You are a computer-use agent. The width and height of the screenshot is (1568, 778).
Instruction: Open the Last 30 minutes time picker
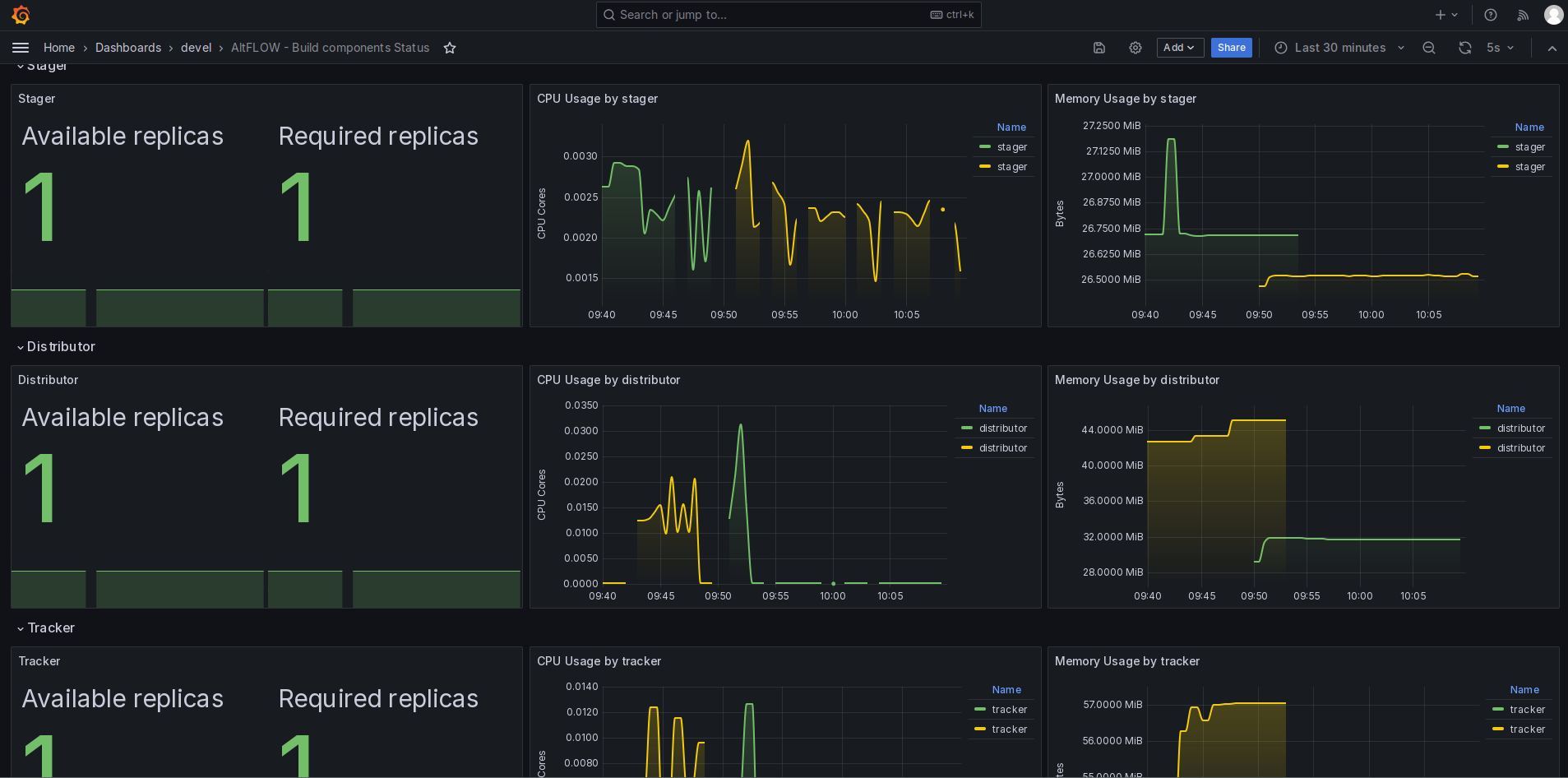tap(1339, 48)
